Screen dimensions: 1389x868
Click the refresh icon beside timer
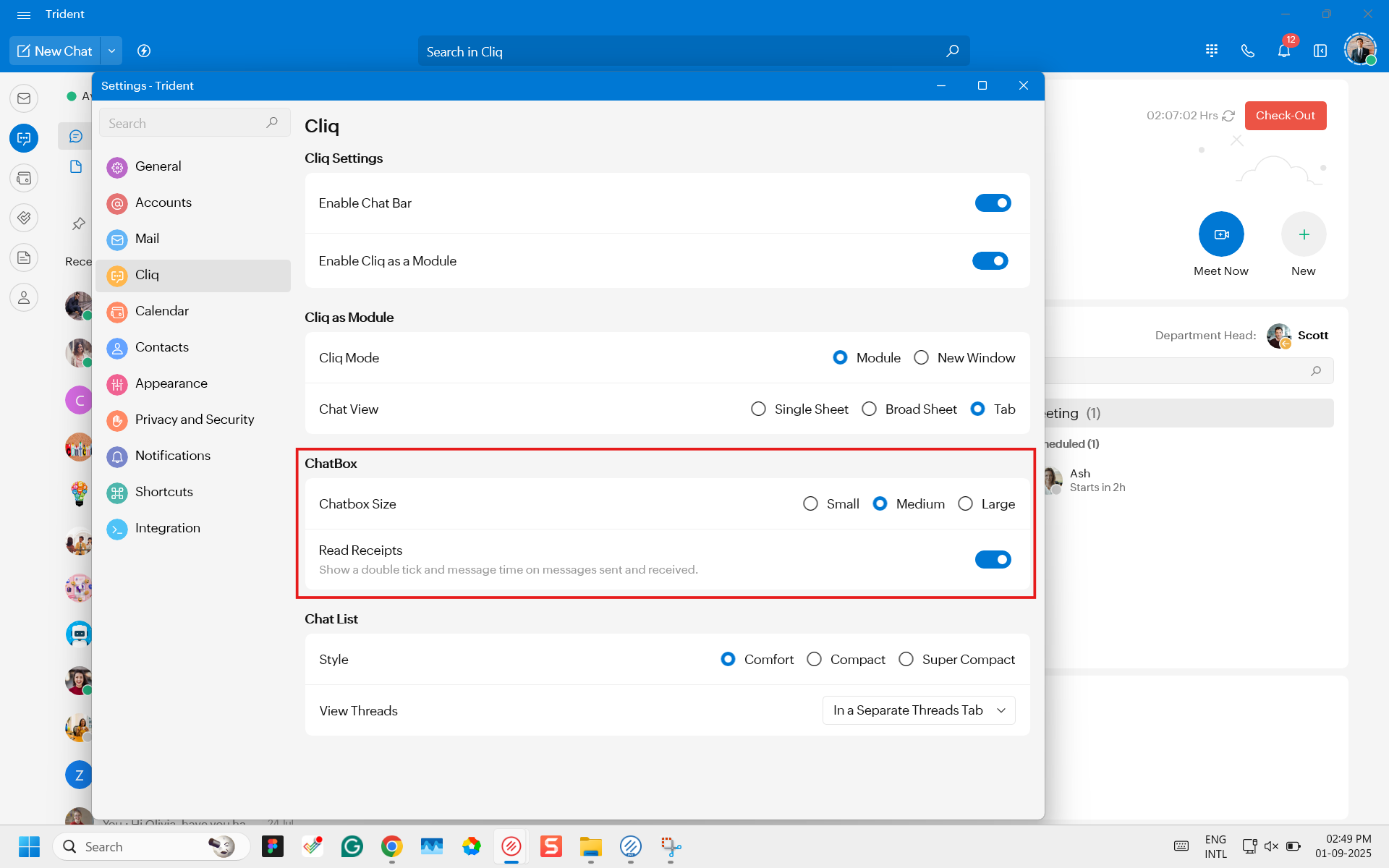point(1228,116)
